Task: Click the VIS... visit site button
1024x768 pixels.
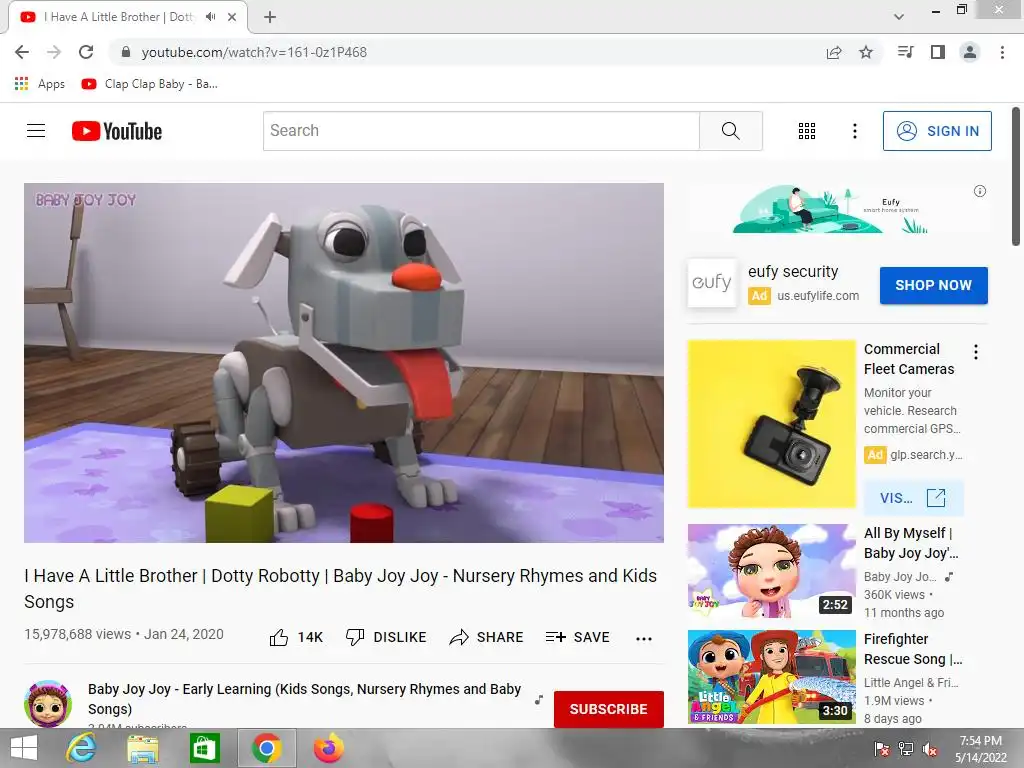Action: (x=913, y=498)
